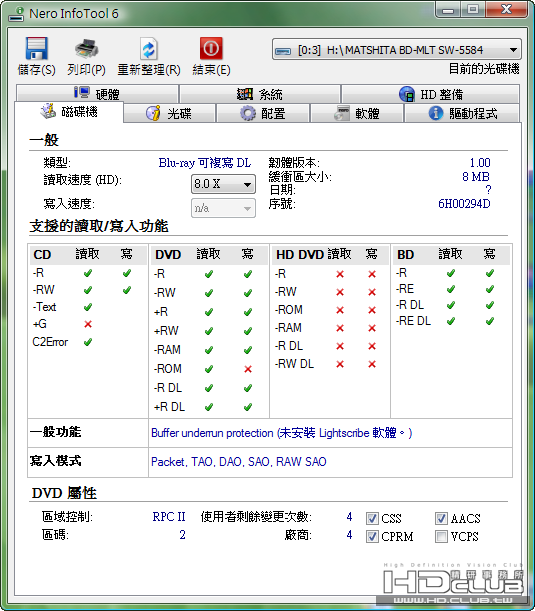Click the Nero InfoTool title bar icon
The image size is (535, 611).
click(x=16, y=14)
